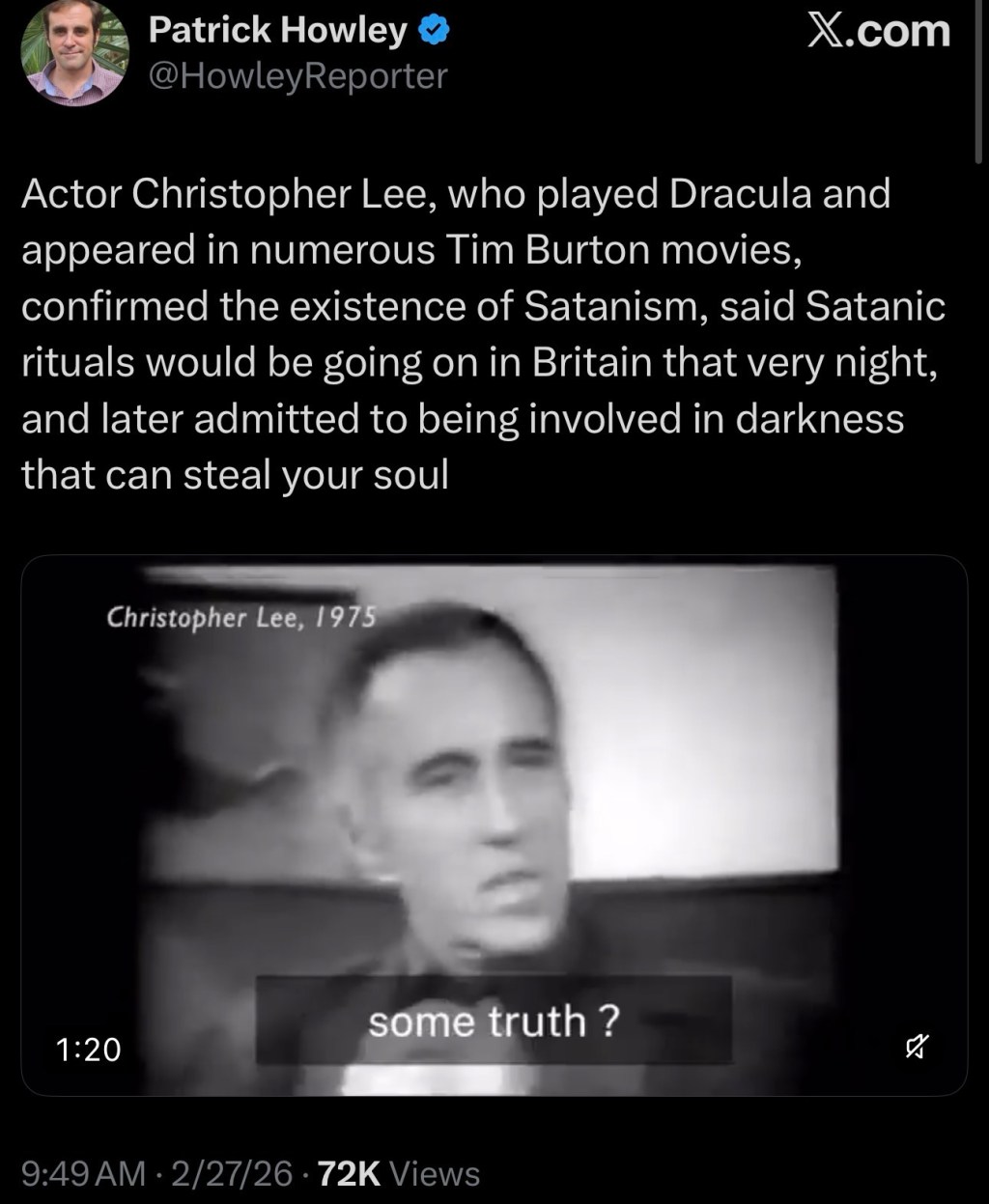Click the blue verified checkmark badge

[432, 32]
